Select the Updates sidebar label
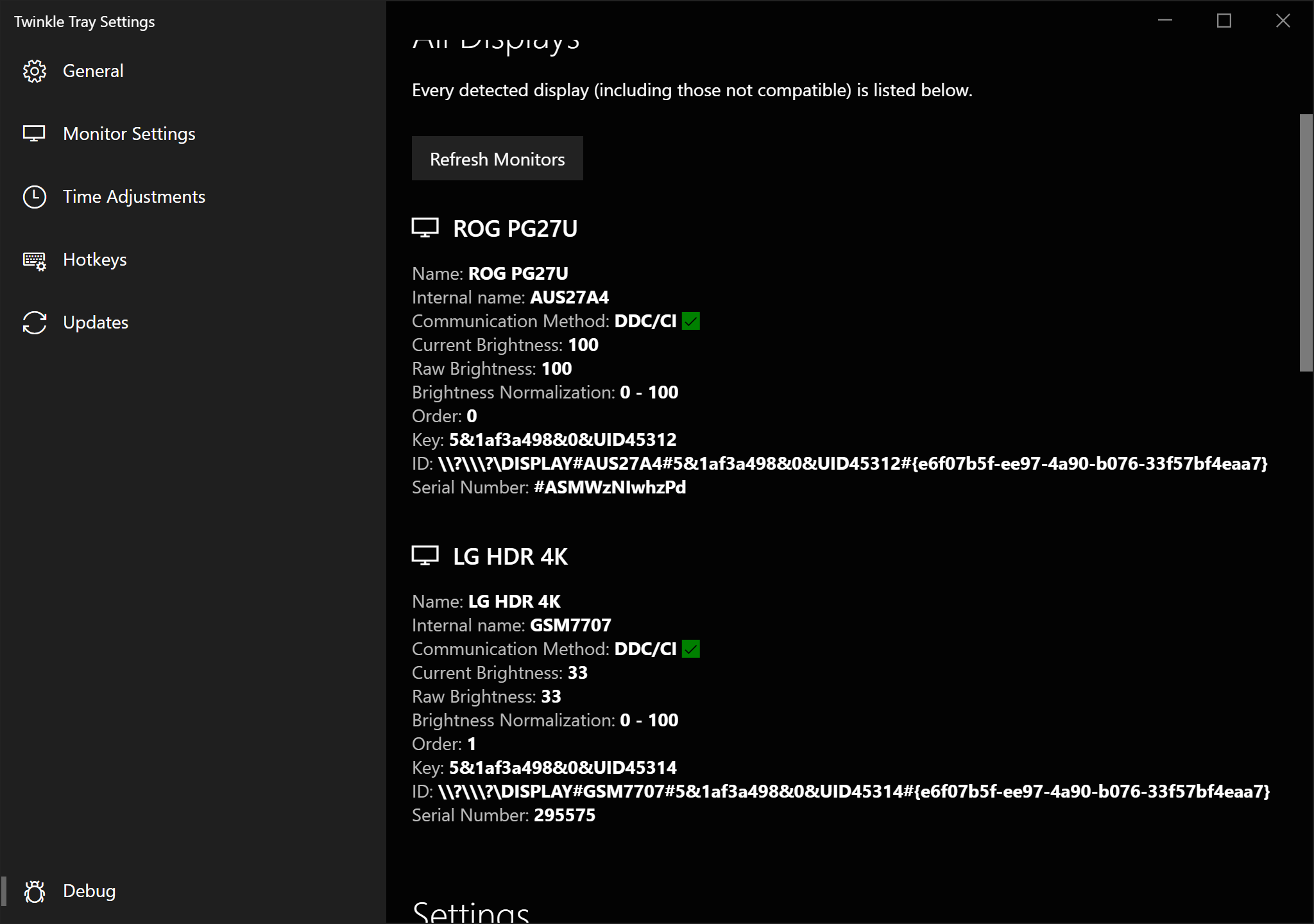The width and height of the screenshot is (1314, 924). coord(96,323)
